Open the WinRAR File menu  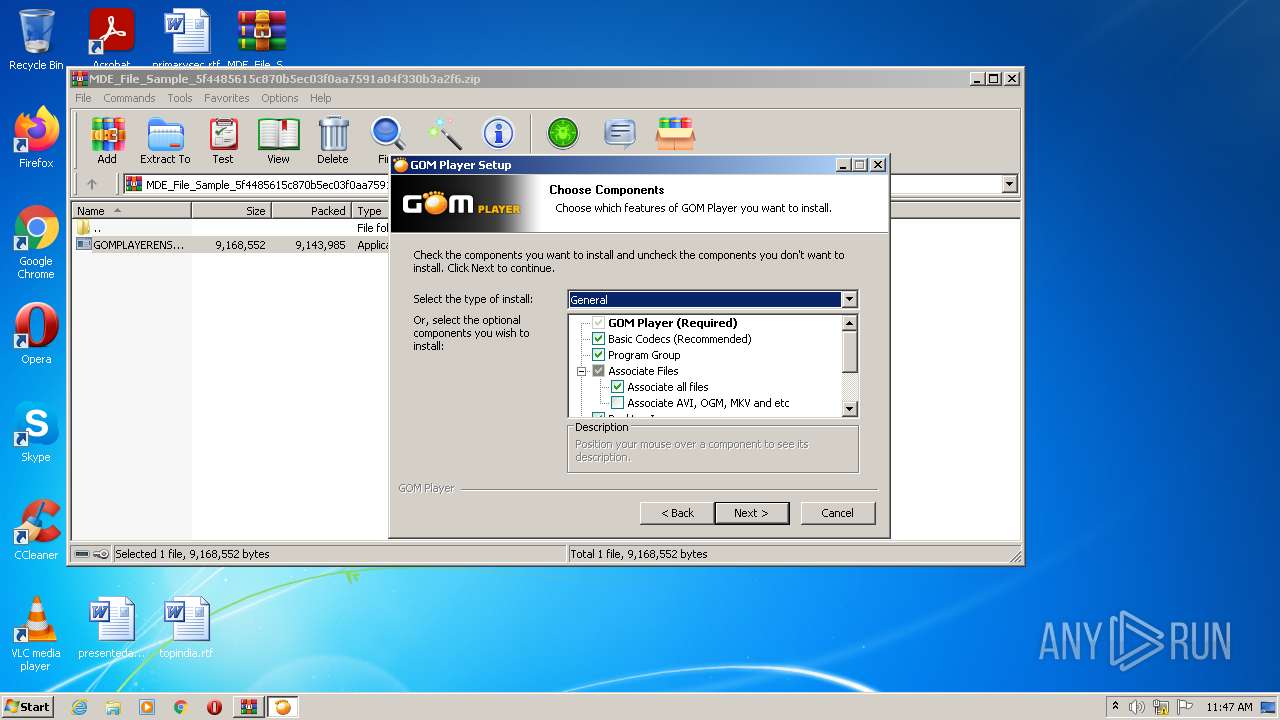83,98
